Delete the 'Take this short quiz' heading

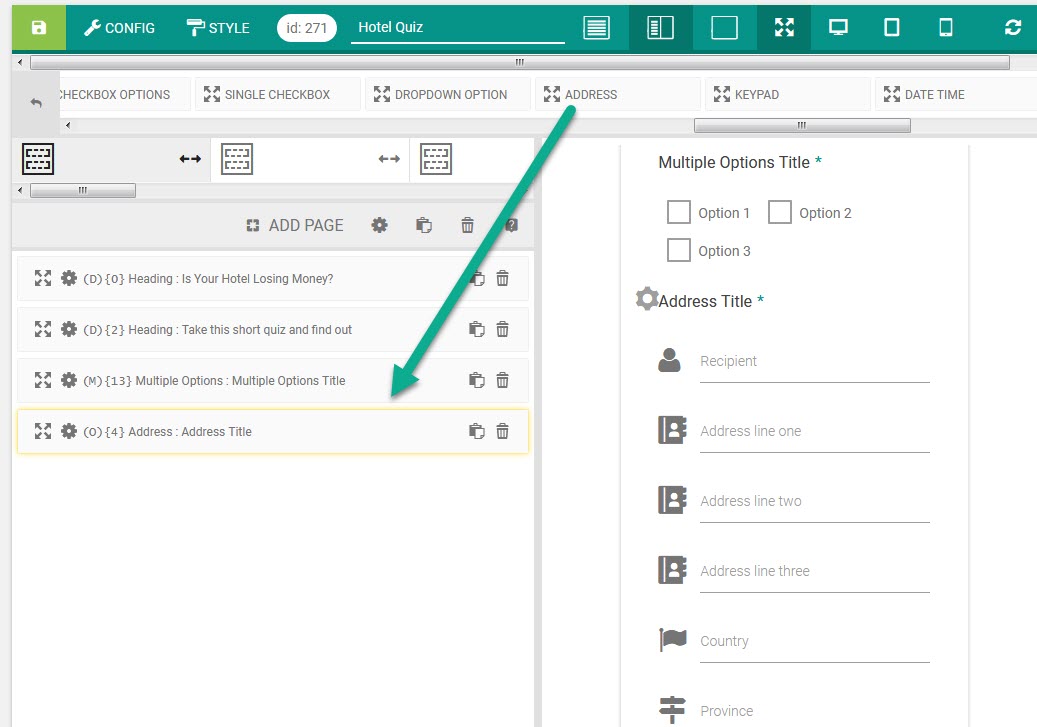point(503,329)
